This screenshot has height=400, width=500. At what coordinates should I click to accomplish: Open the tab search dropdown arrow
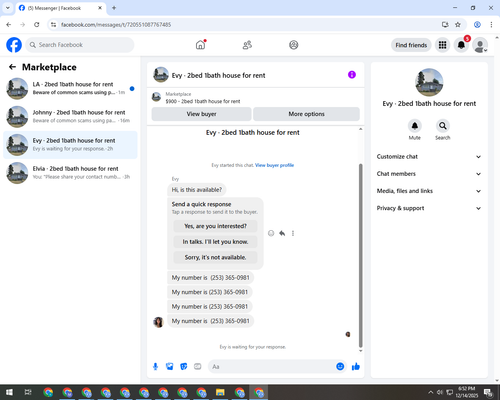click(x=8, y=8)
